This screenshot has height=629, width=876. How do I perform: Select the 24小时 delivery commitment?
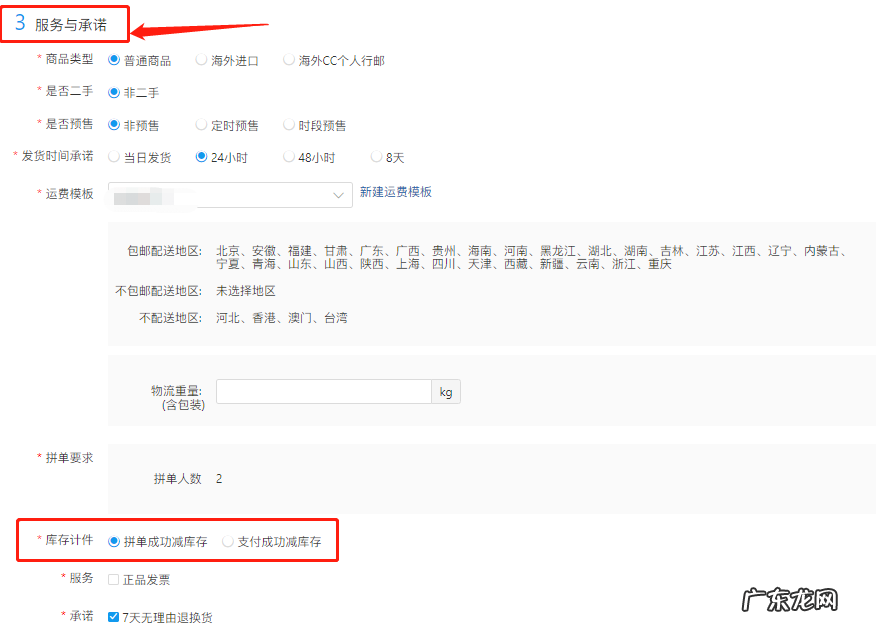(203, 157)
